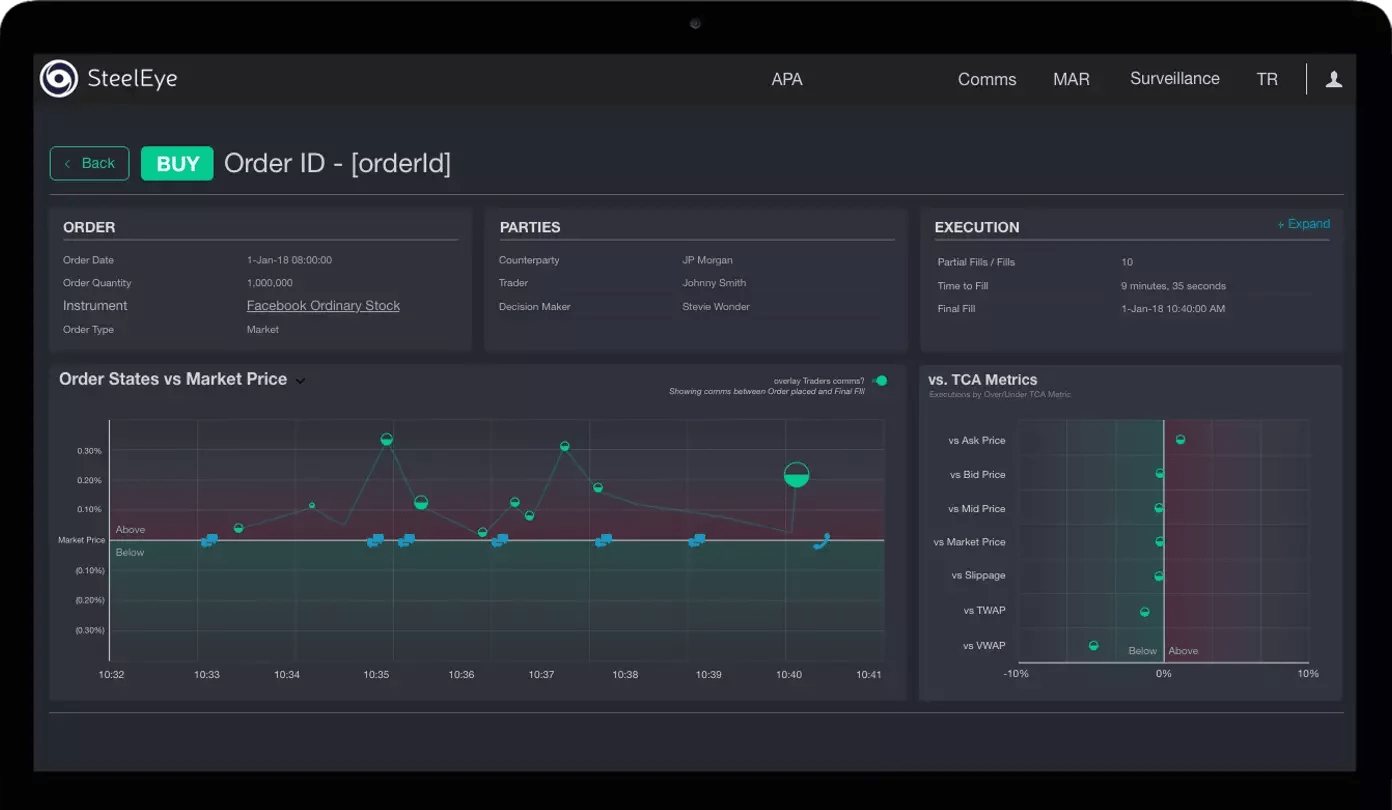Click the phone call icon on chart

tap(821, 542)
